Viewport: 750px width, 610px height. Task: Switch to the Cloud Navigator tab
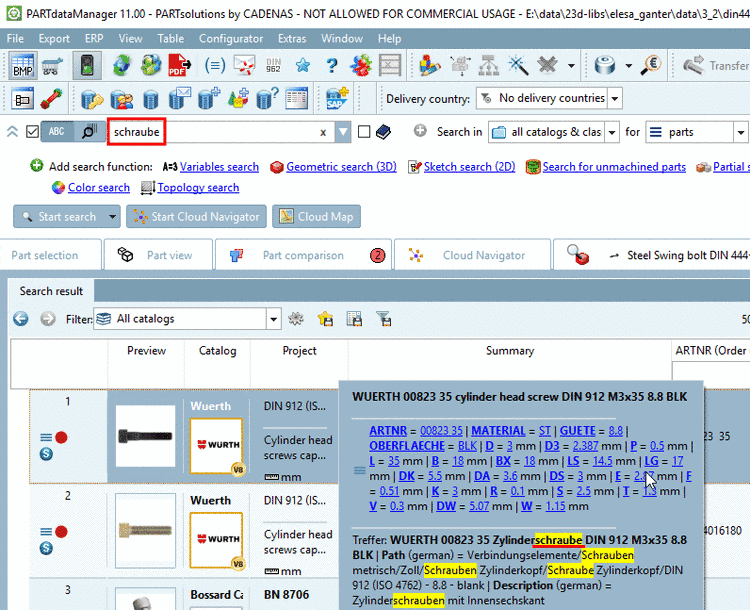472,255
